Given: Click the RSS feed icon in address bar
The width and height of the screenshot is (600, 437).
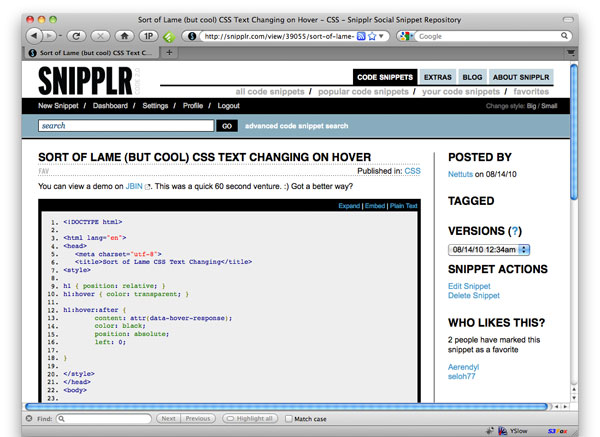Looking at the screenshot, I should (361, 36).
